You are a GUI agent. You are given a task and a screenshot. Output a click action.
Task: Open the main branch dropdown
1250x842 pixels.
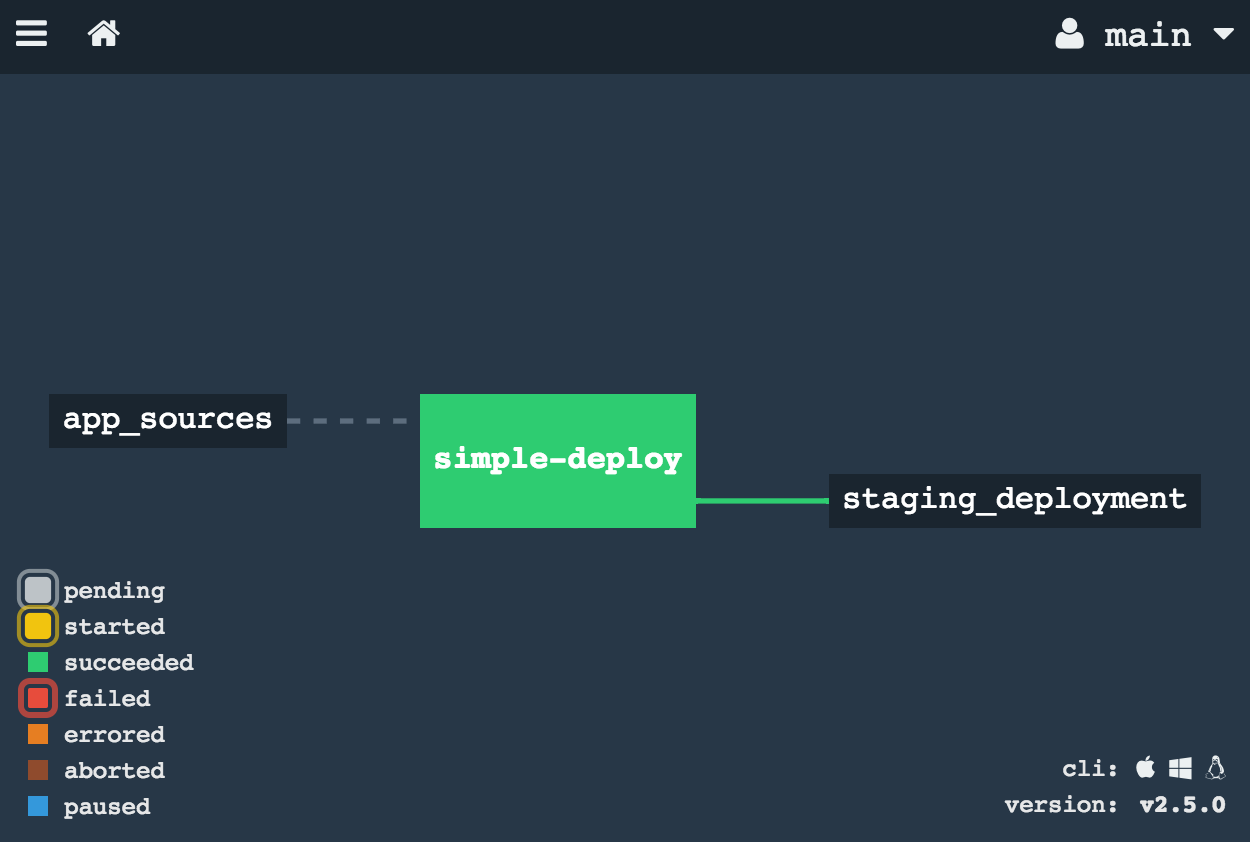point(1147,35)
